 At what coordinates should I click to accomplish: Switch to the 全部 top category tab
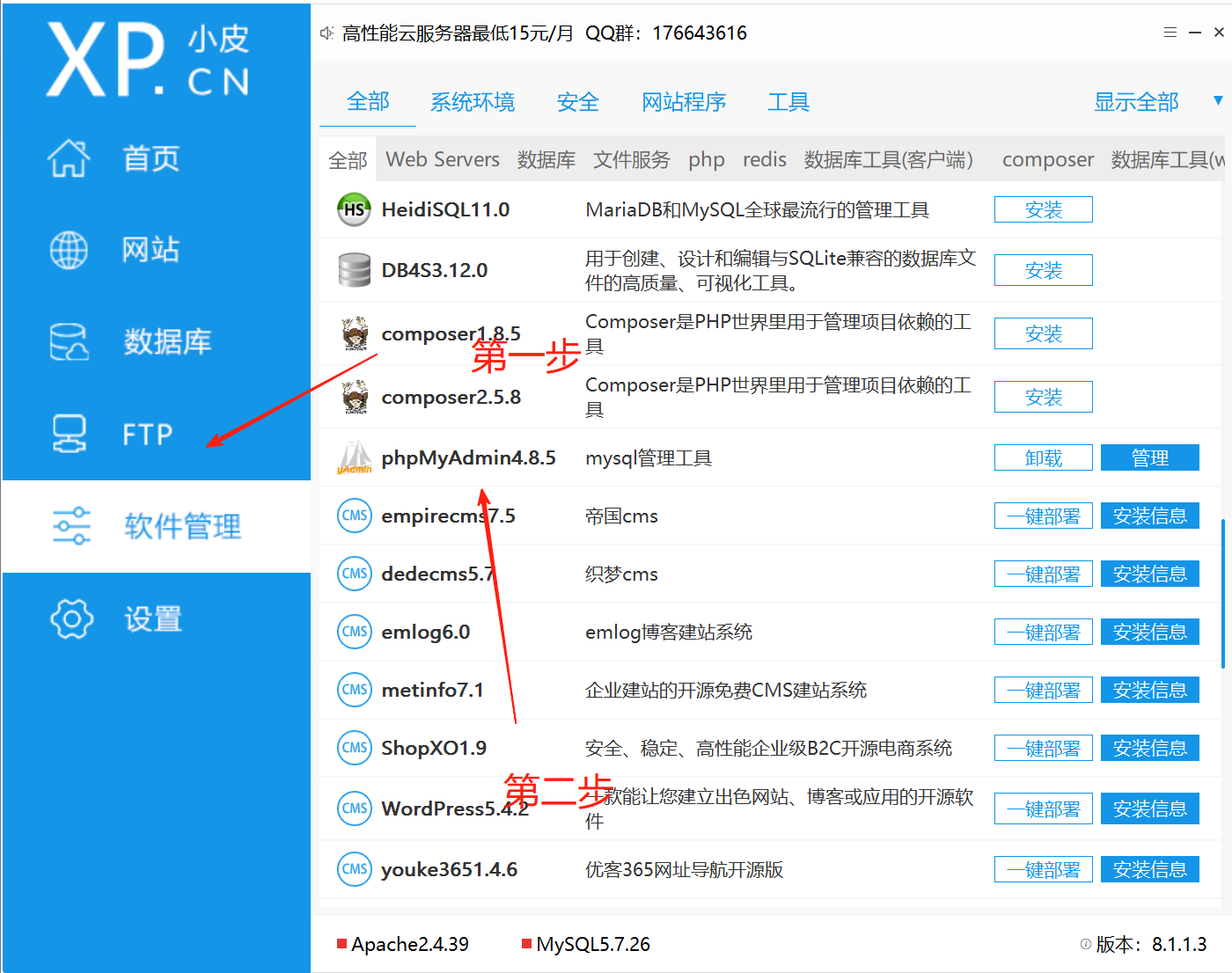coord(368,102)
